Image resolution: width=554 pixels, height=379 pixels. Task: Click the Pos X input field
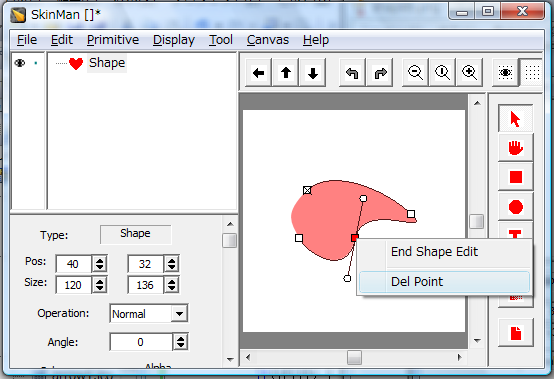coord(73,264)
